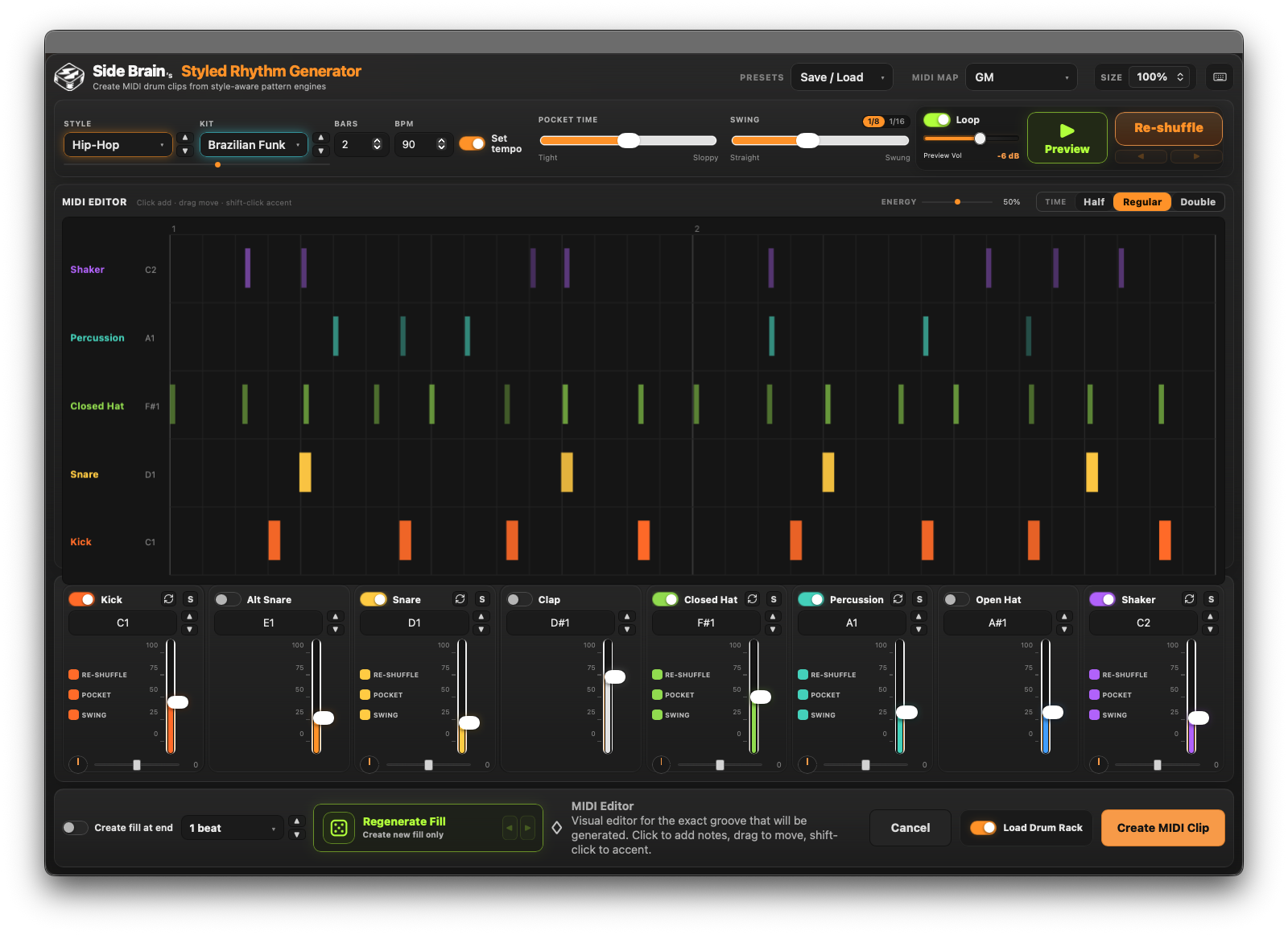Select Regular time mode
The height and width of the screenshot is (935, 1288).
1142,202
